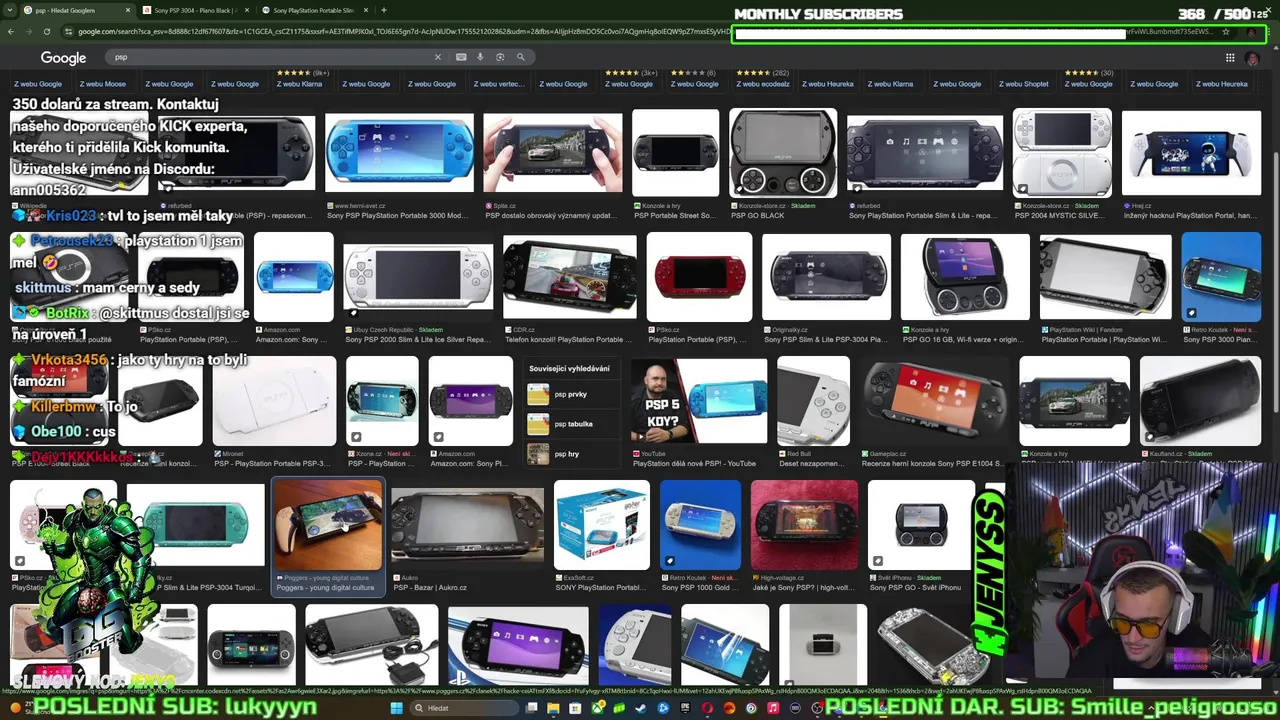Open the Chrome three-dot menu
The width and height of the screenshot is (1280, 720).
(x=1269, y=32)
